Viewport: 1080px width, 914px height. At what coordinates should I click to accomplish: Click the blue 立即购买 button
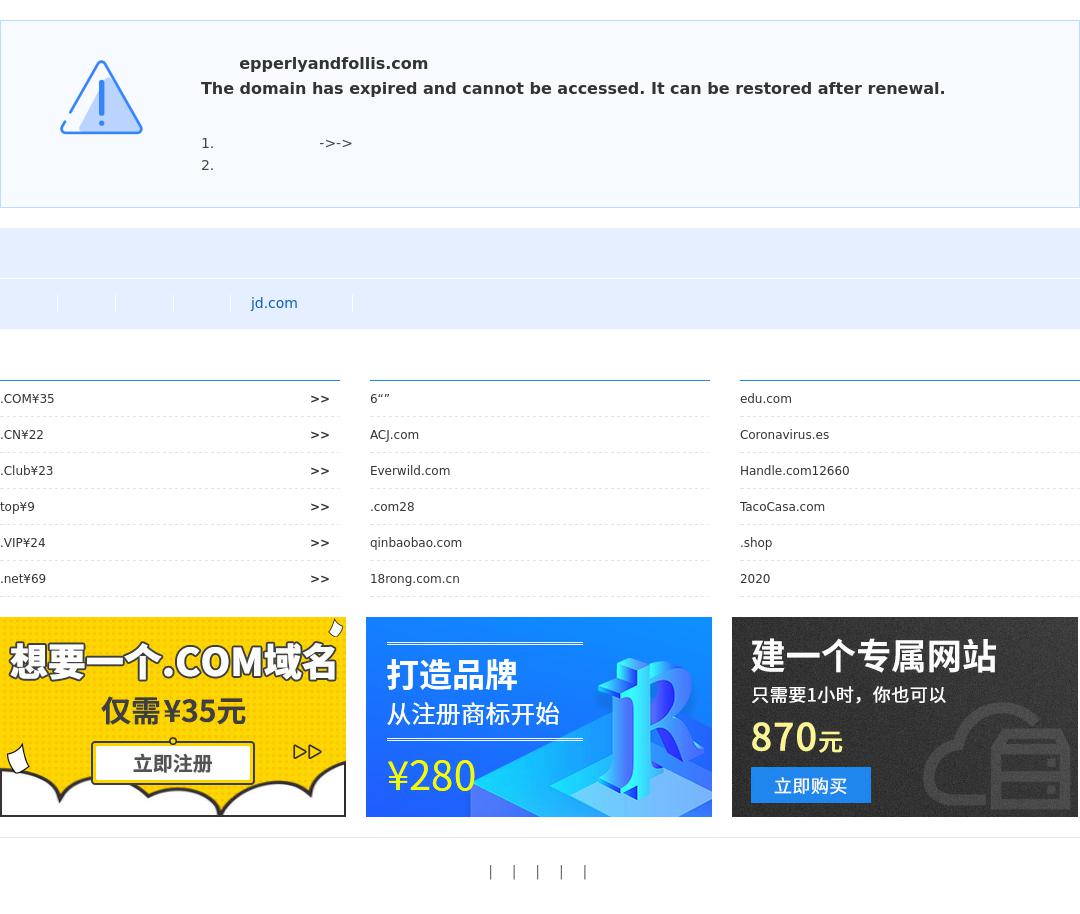click(x=811, y=785)
